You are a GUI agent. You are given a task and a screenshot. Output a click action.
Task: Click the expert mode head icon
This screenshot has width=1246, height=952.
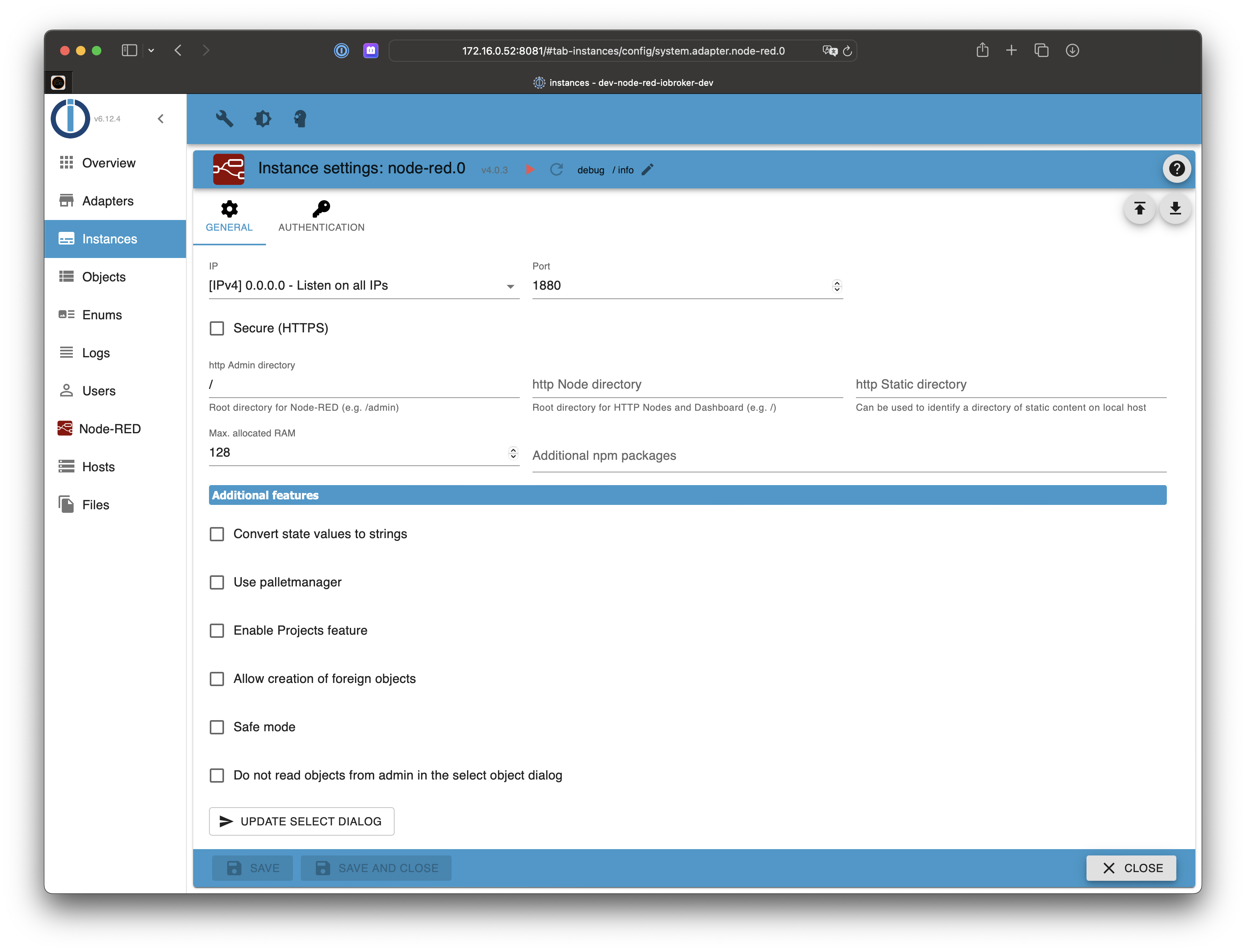pos(300,118)
